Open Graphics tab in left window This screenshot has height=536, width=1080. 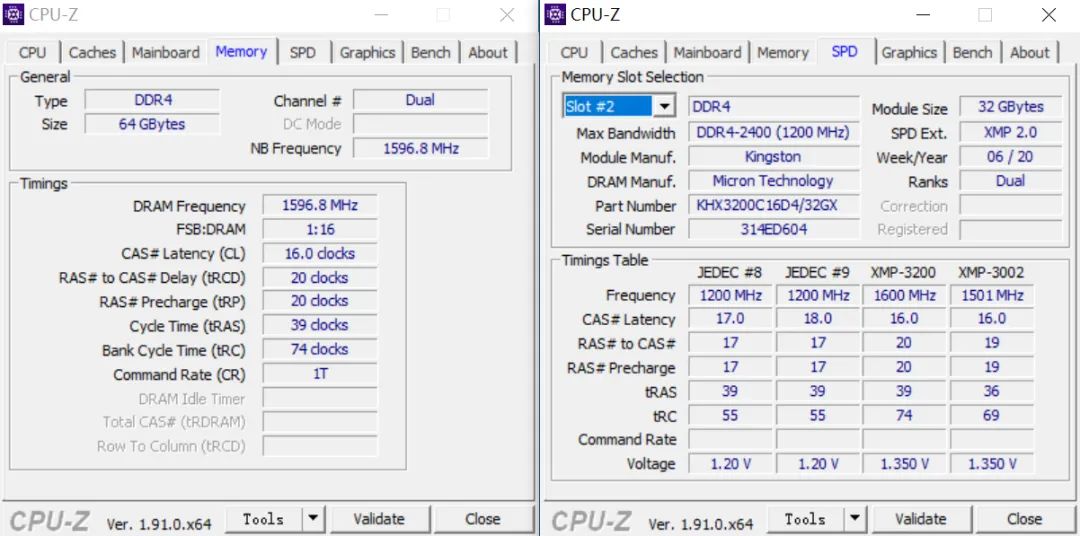367,52
